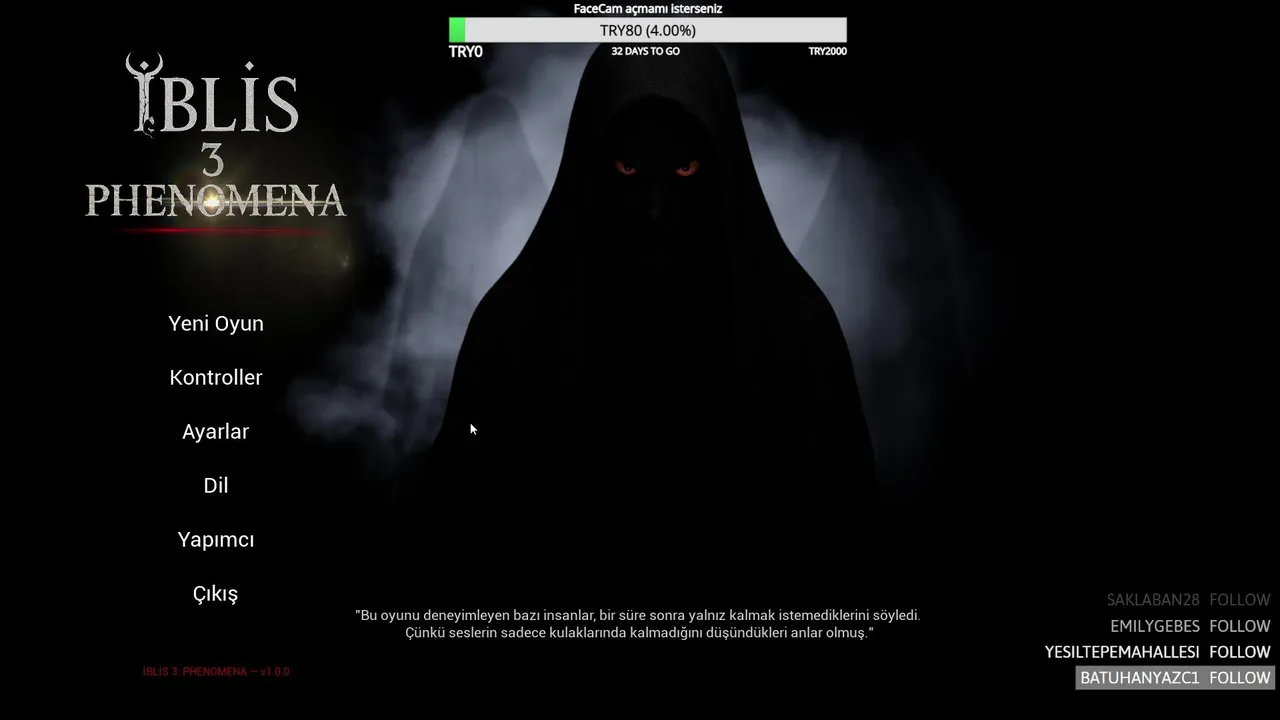Screen dimensions: 1280x720
Task: Click the quote line starting "Çünkü seslerin sadece"
Action: tap(640, 634)
